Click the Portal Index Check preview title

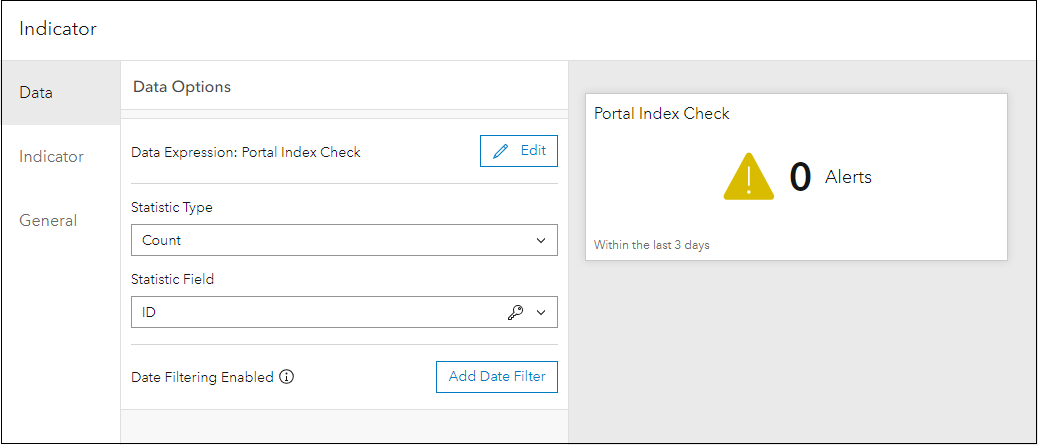point(662,114)
